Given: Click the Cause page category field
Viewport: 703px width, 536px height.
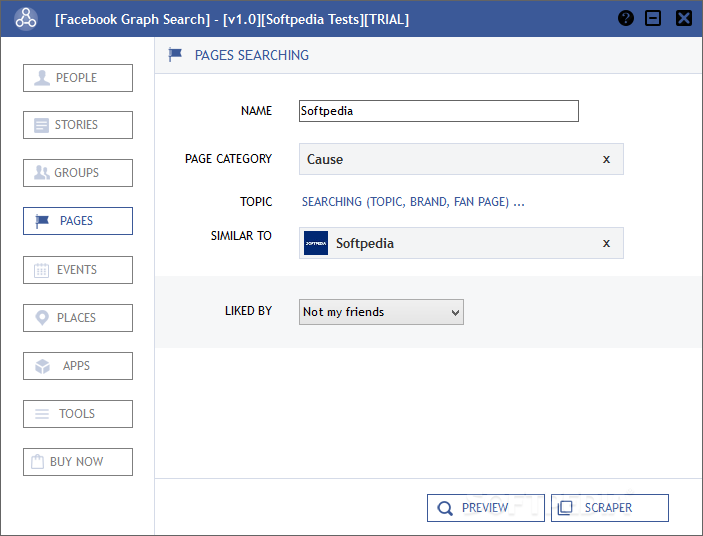Looking at the screenshot, I should [461, 159].
